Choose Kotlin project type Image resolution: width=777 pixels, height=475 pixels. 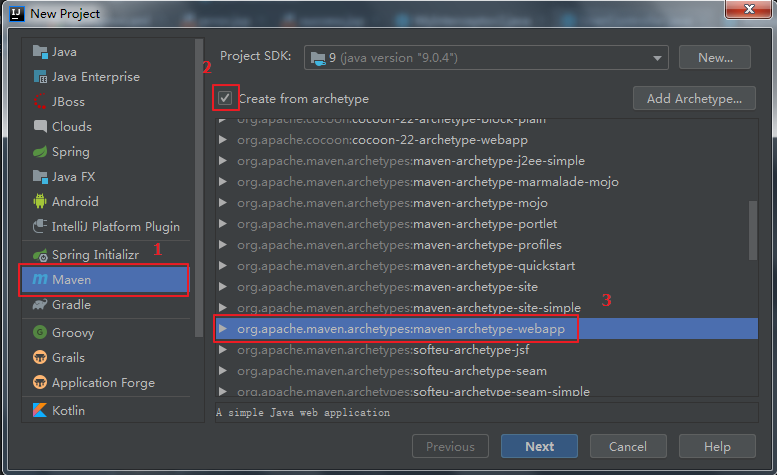coord(106,410)
